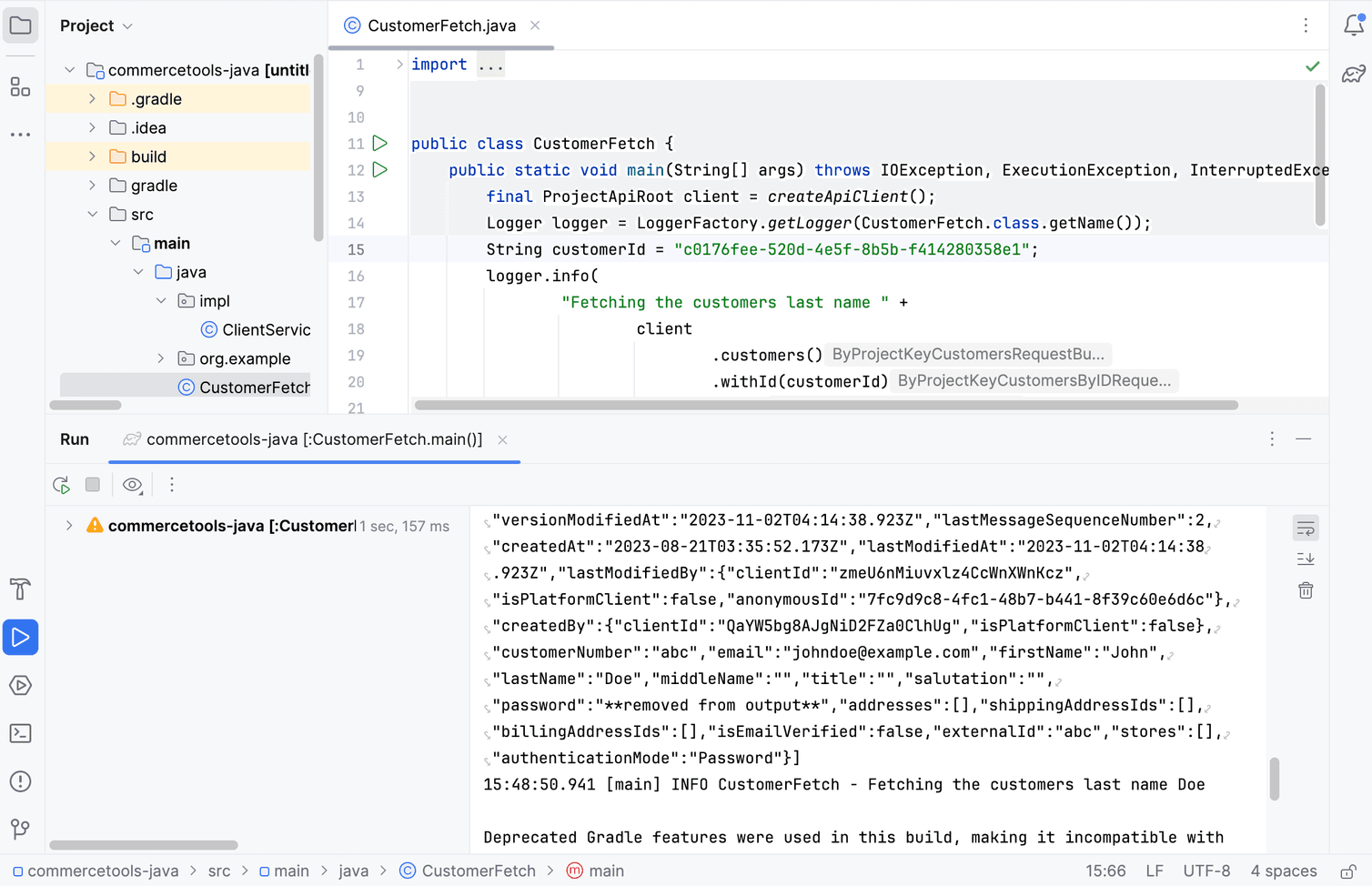Open the Build hammer tool window
1372x886 pixels.
pos(20,589)
